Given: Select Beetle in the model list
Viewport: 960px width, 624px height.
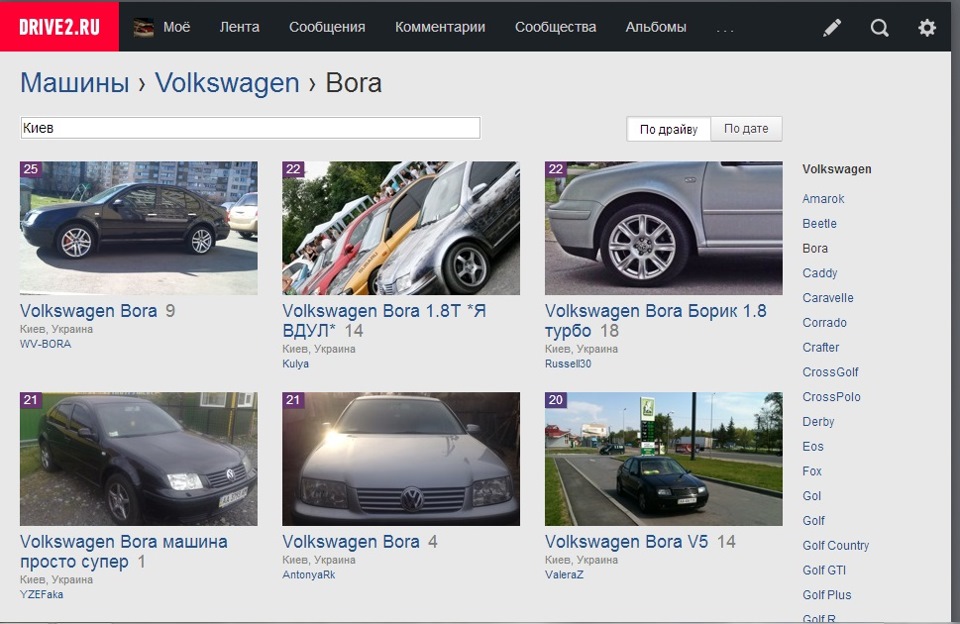Looking at the screenshot, I should (819, 224).
